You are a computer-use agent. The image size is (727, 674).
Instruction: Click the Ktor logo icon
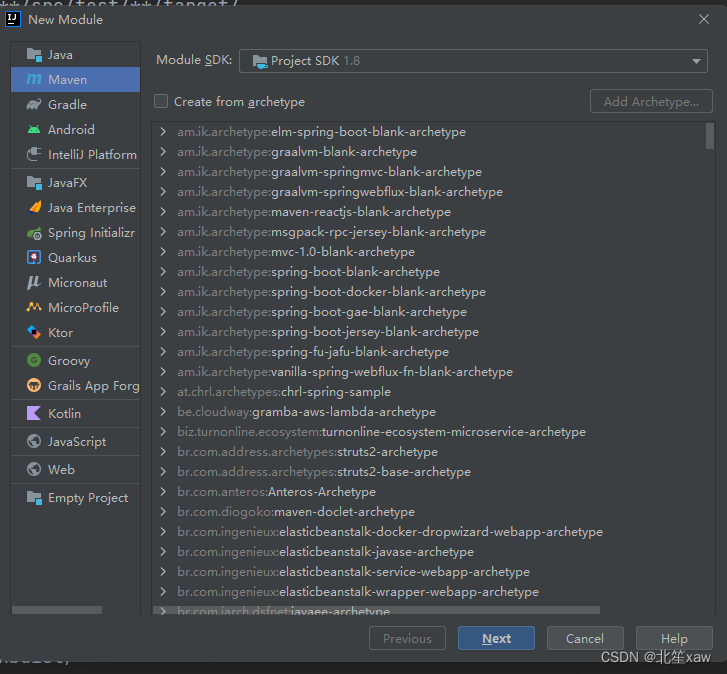34,332
